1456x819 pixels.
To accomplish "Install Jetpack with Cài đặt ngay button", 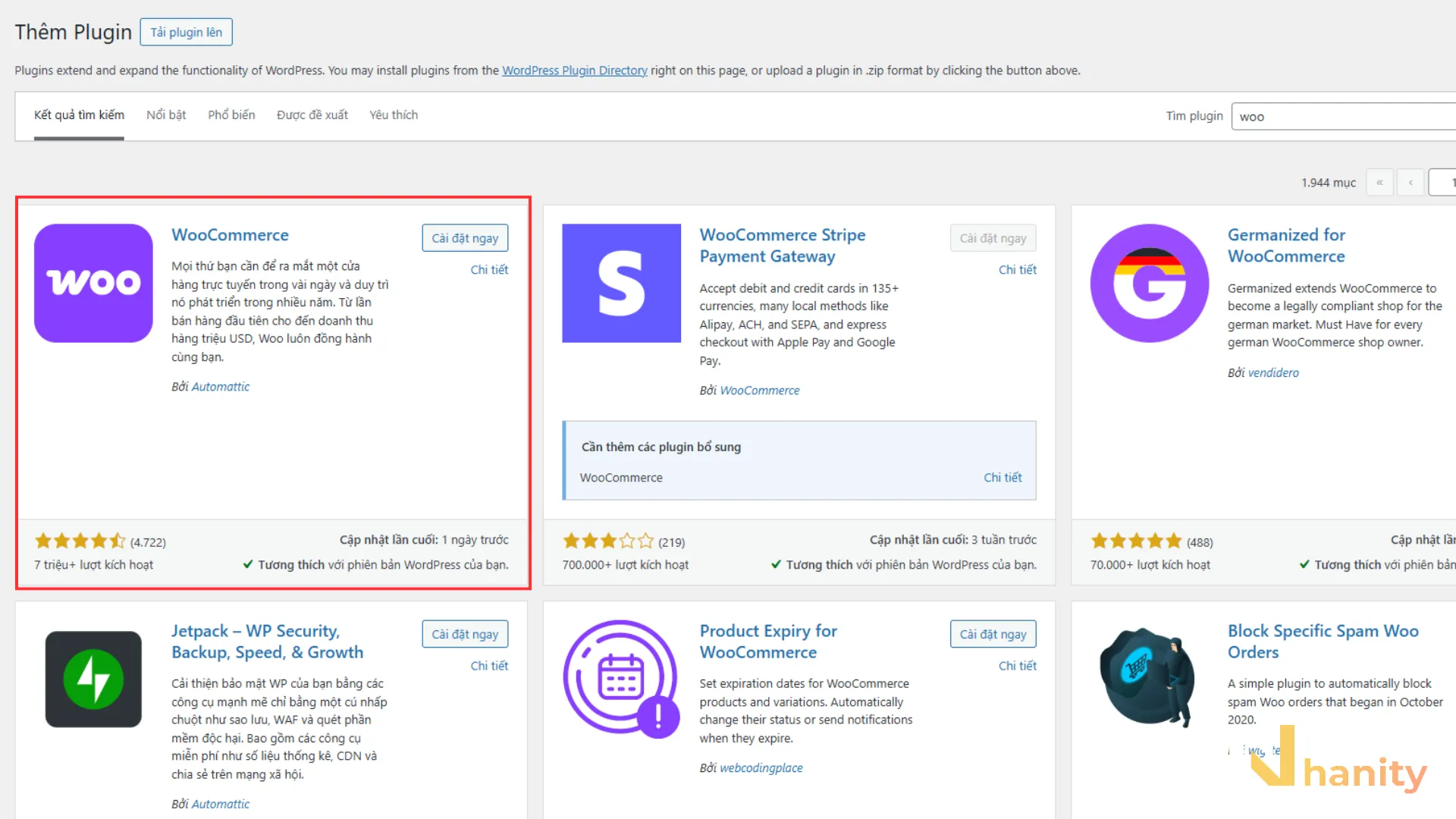I will click(465, 634).
